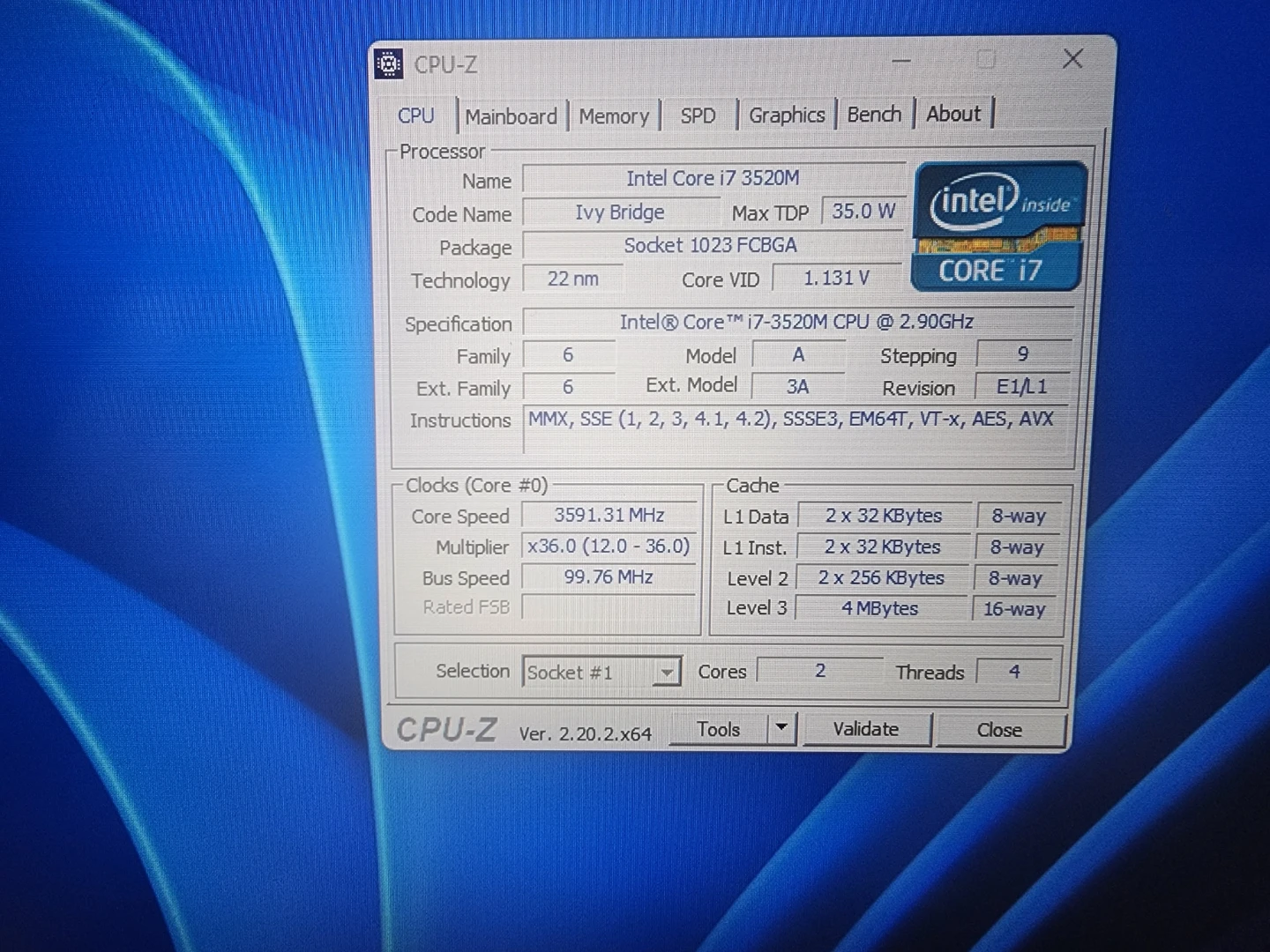
Task: Click the Technology value 22 nm
Action: coord(573,279)
